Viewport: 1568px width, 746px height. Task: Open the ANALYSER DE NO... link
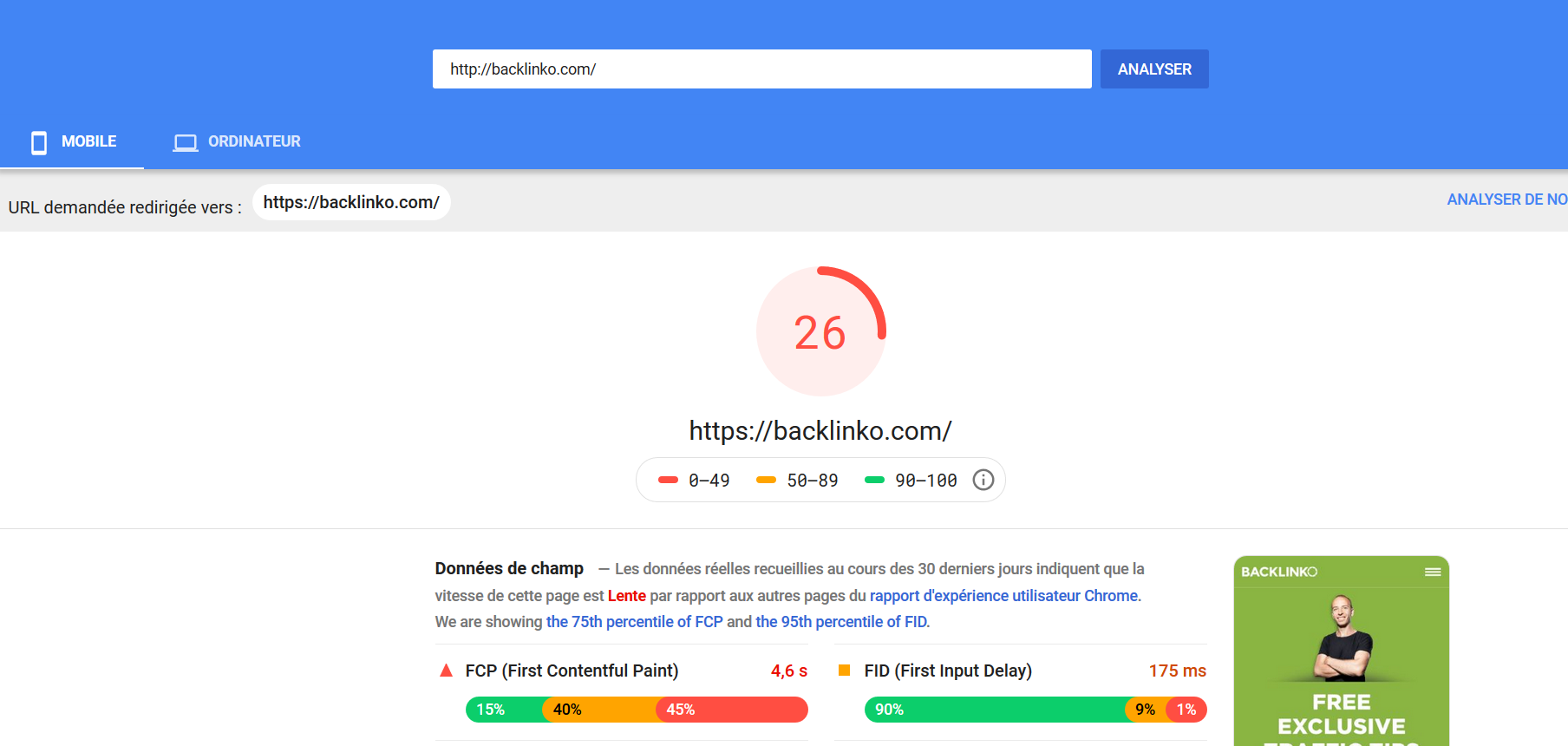coord(1507,200)
